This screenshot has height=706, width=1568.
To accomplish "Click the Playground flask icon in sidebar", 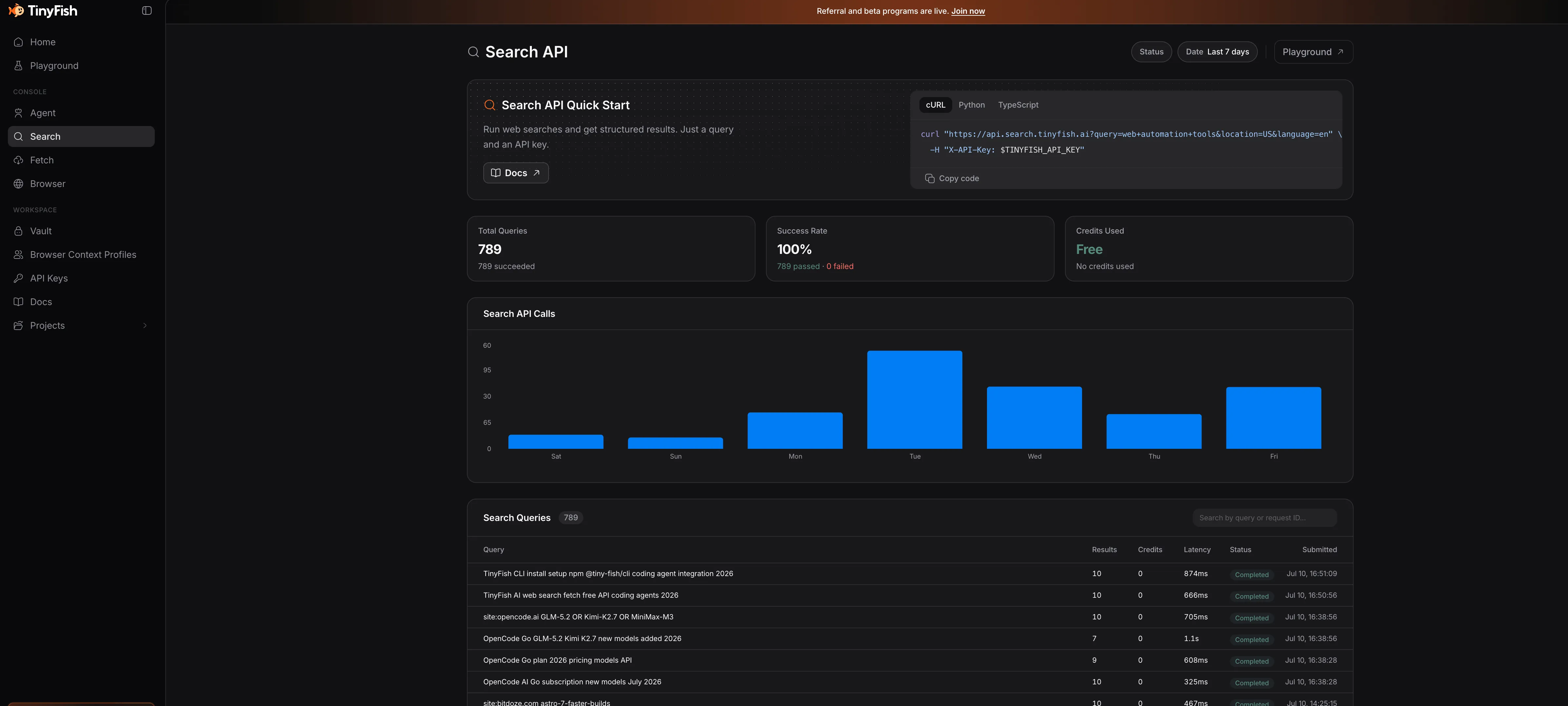I will 18,66.
